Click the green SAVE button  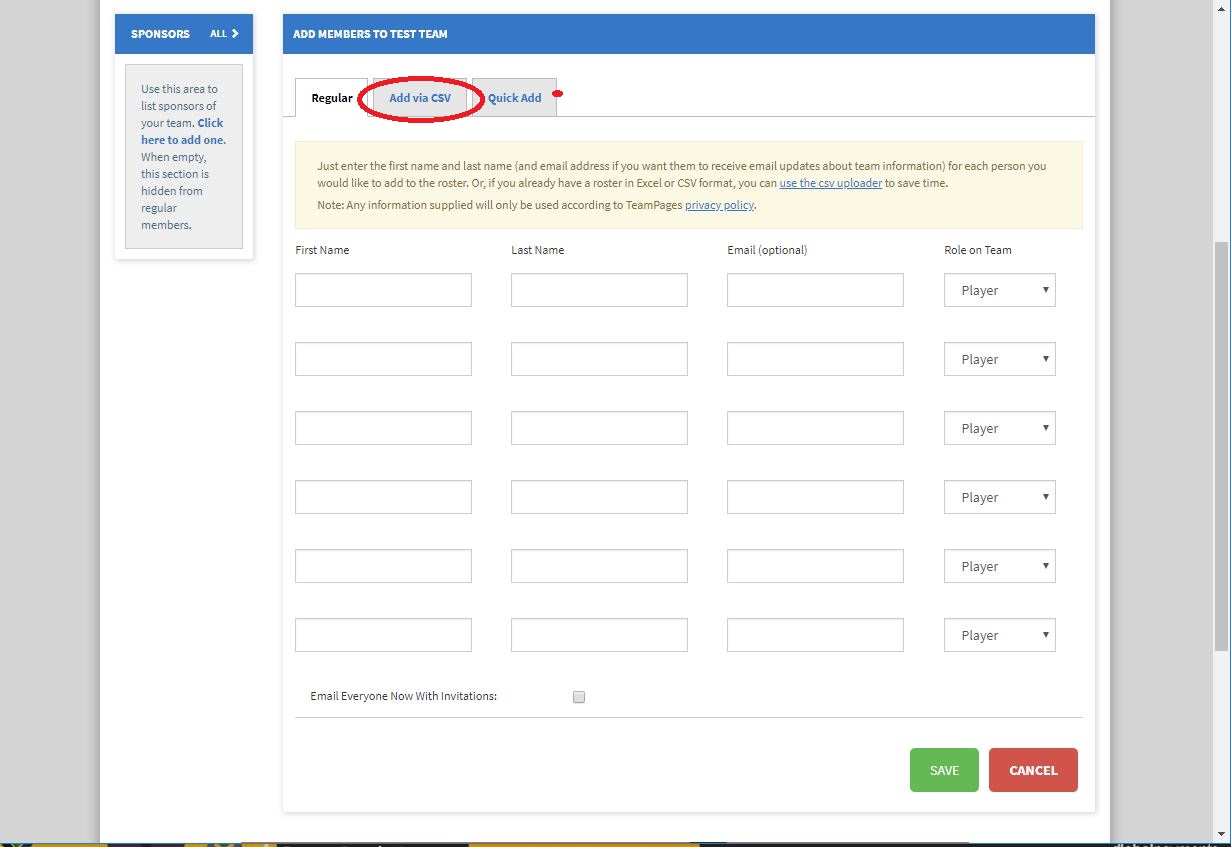click(944, 770)
